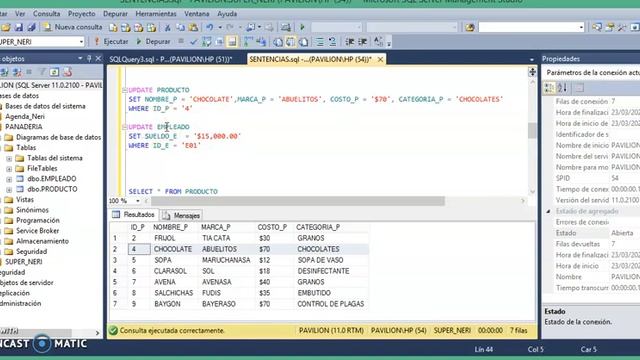Click the Parse checkmark icon
640x360 pixels.
pos(193,42)
